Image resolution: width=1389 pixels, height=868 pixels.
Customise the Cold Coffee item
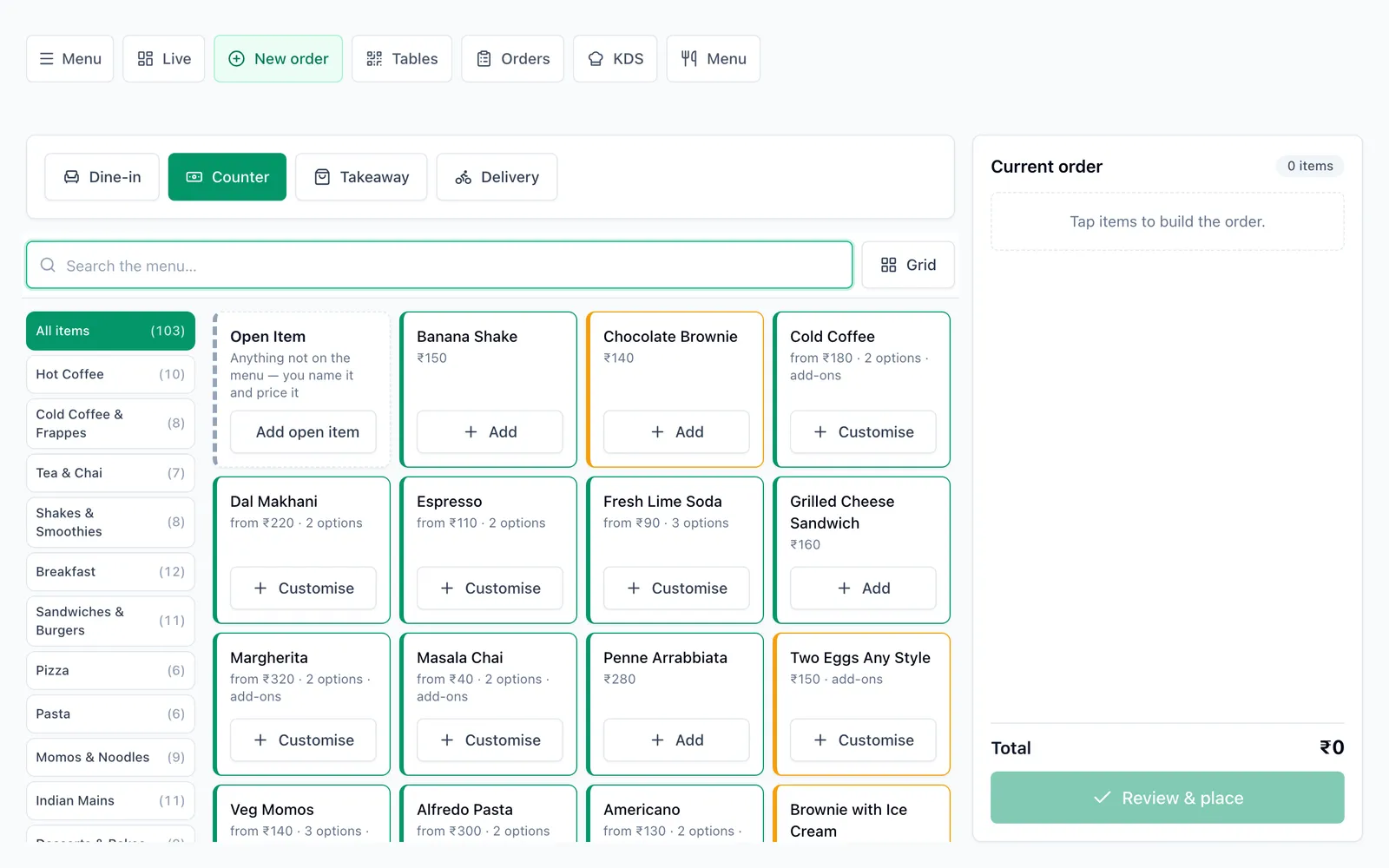click(x=863, y=432)
